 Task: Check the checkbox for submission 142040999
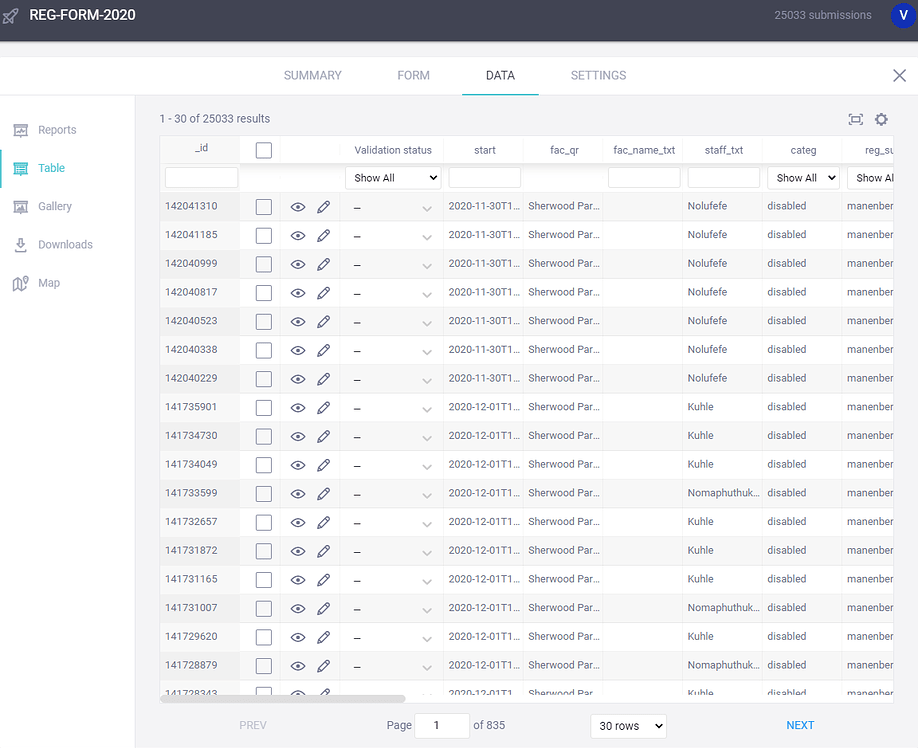click(x=265, y=263)
